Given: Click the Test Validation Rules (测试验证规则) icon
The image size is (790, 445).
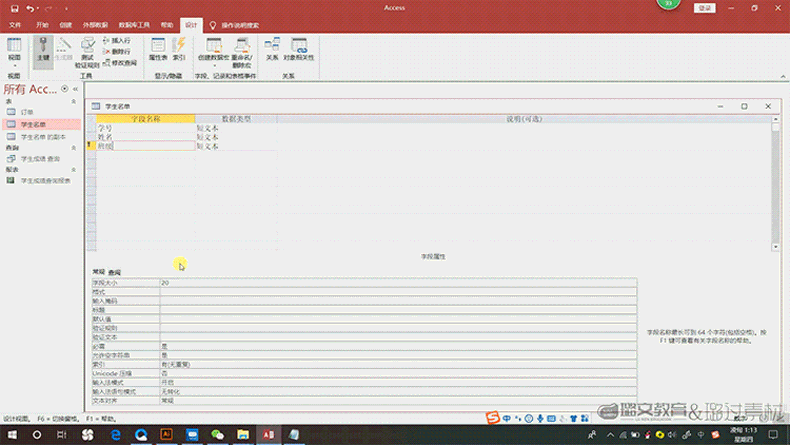Looking at the screenshot, I should (x=87, y=52).
